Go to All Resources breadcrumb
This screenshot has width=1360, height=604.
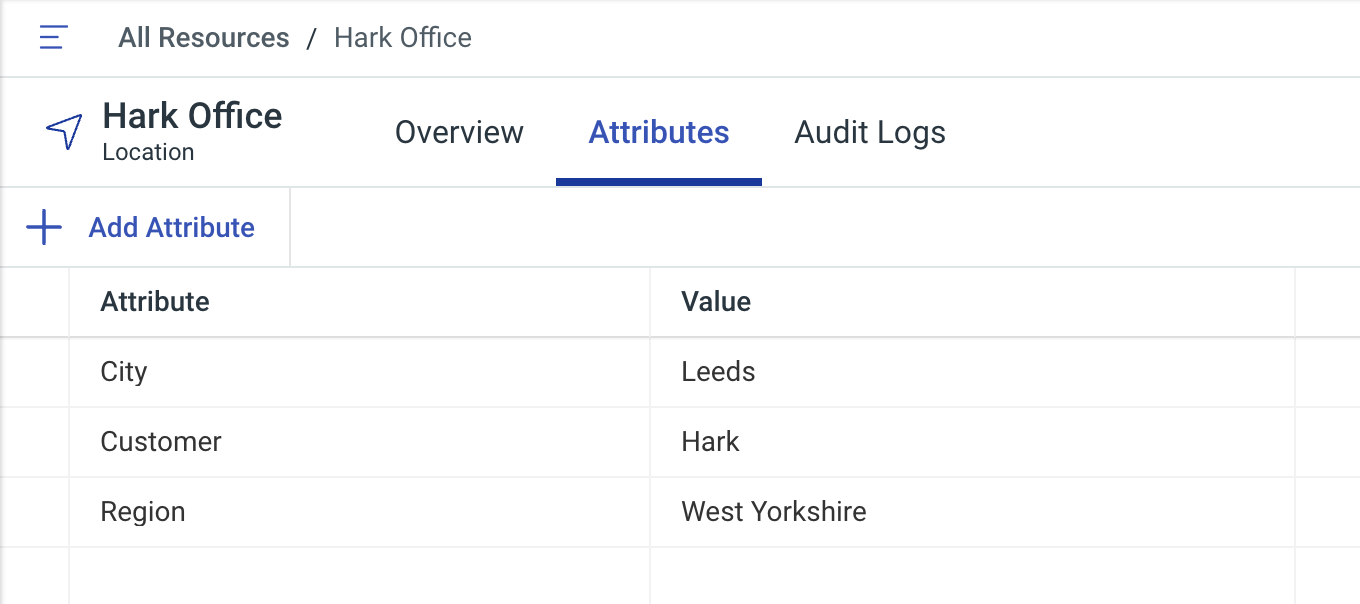pos(204,38)
